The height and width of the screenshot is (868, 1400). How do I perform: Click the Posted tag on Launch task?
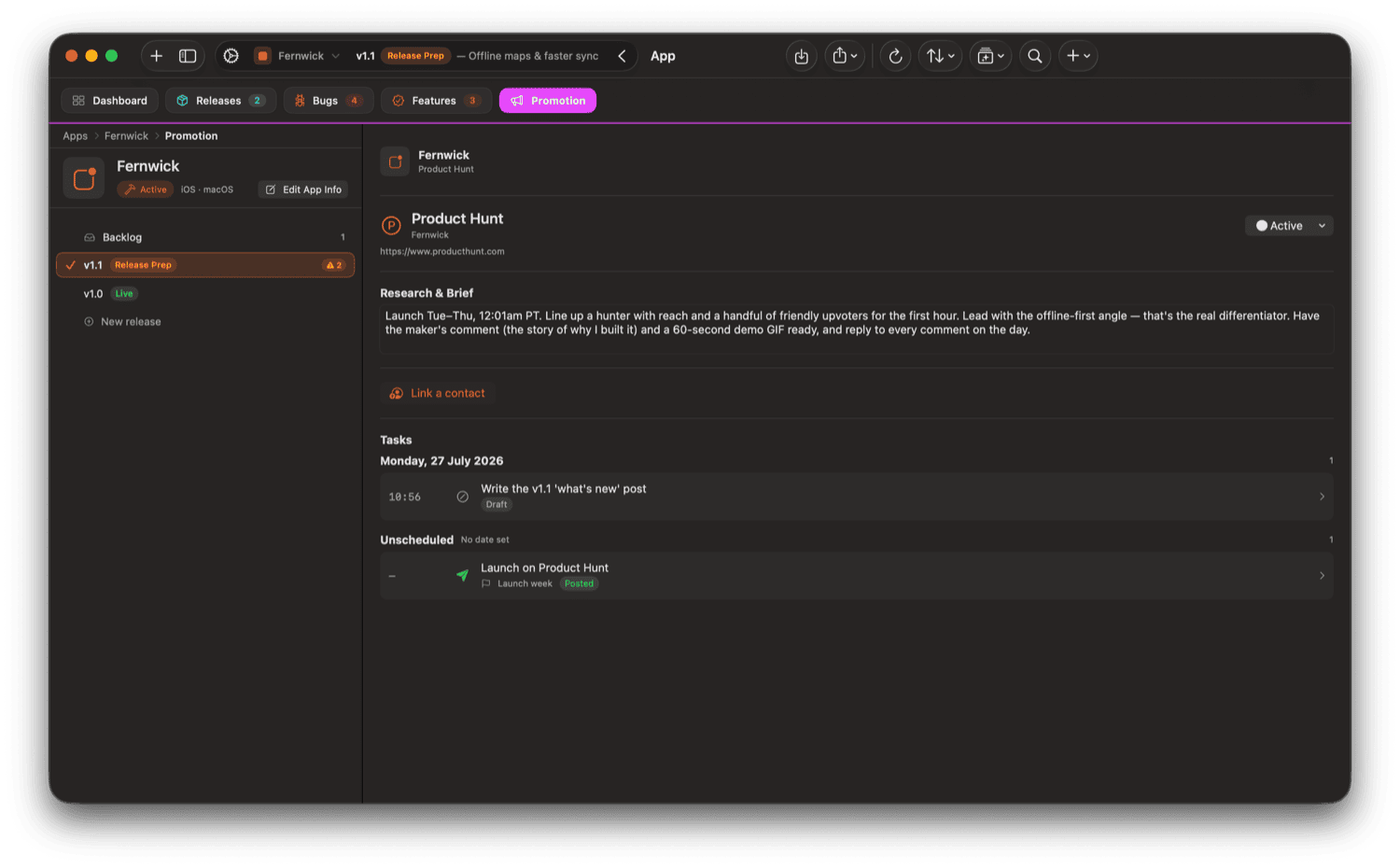point(579,584)
